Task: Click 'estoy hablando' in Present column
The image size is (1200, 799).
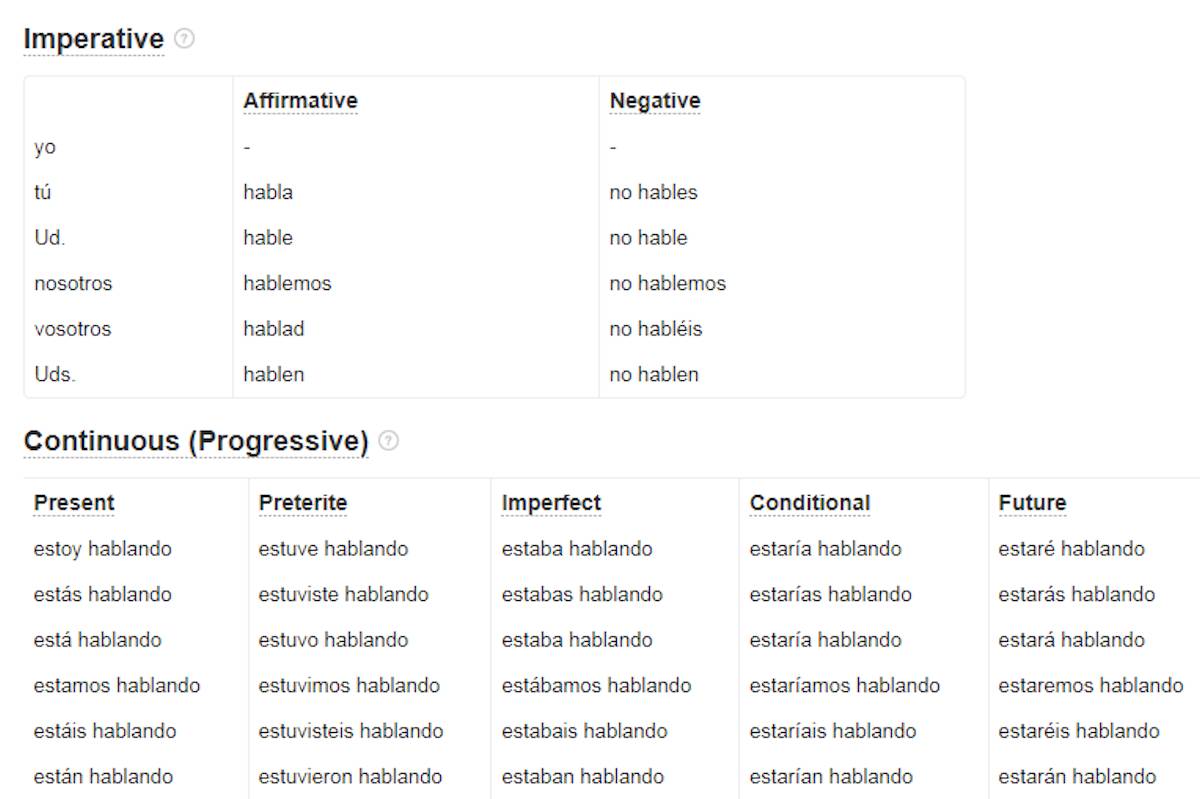Action: point(102,549)
